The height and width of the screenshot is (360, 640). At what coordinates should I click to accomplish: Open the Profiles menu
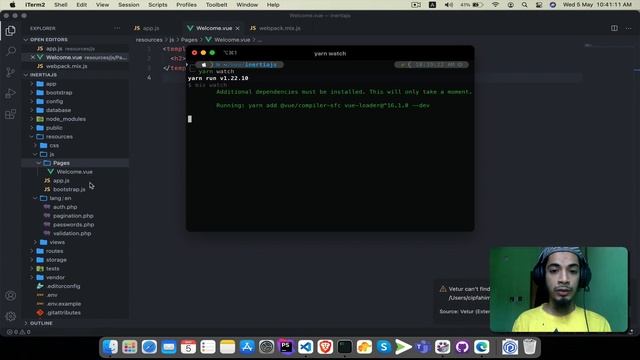(x=186, y=5)
